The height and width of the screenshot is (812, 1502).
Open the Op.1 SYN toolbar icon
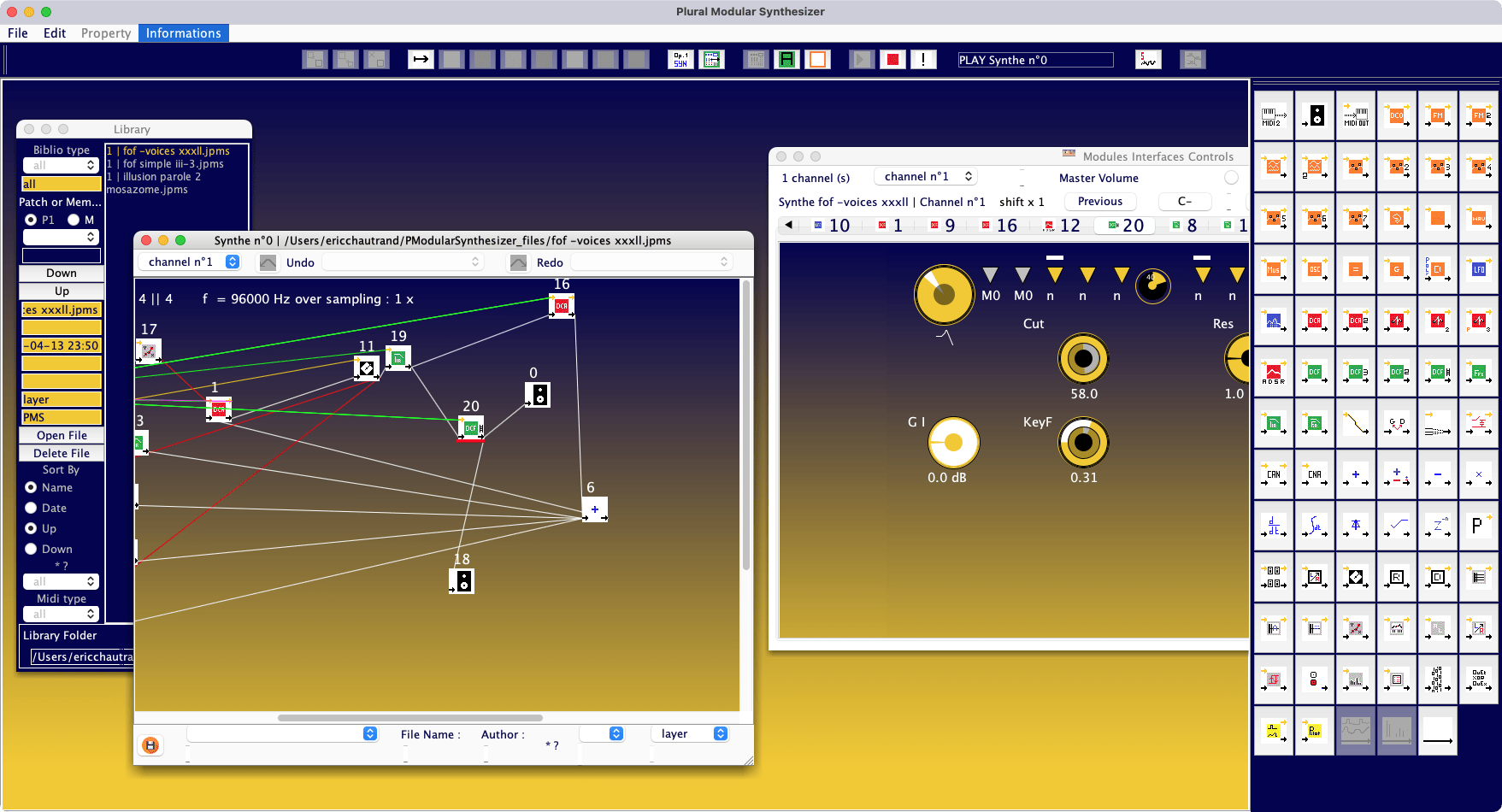pos(680,59)
